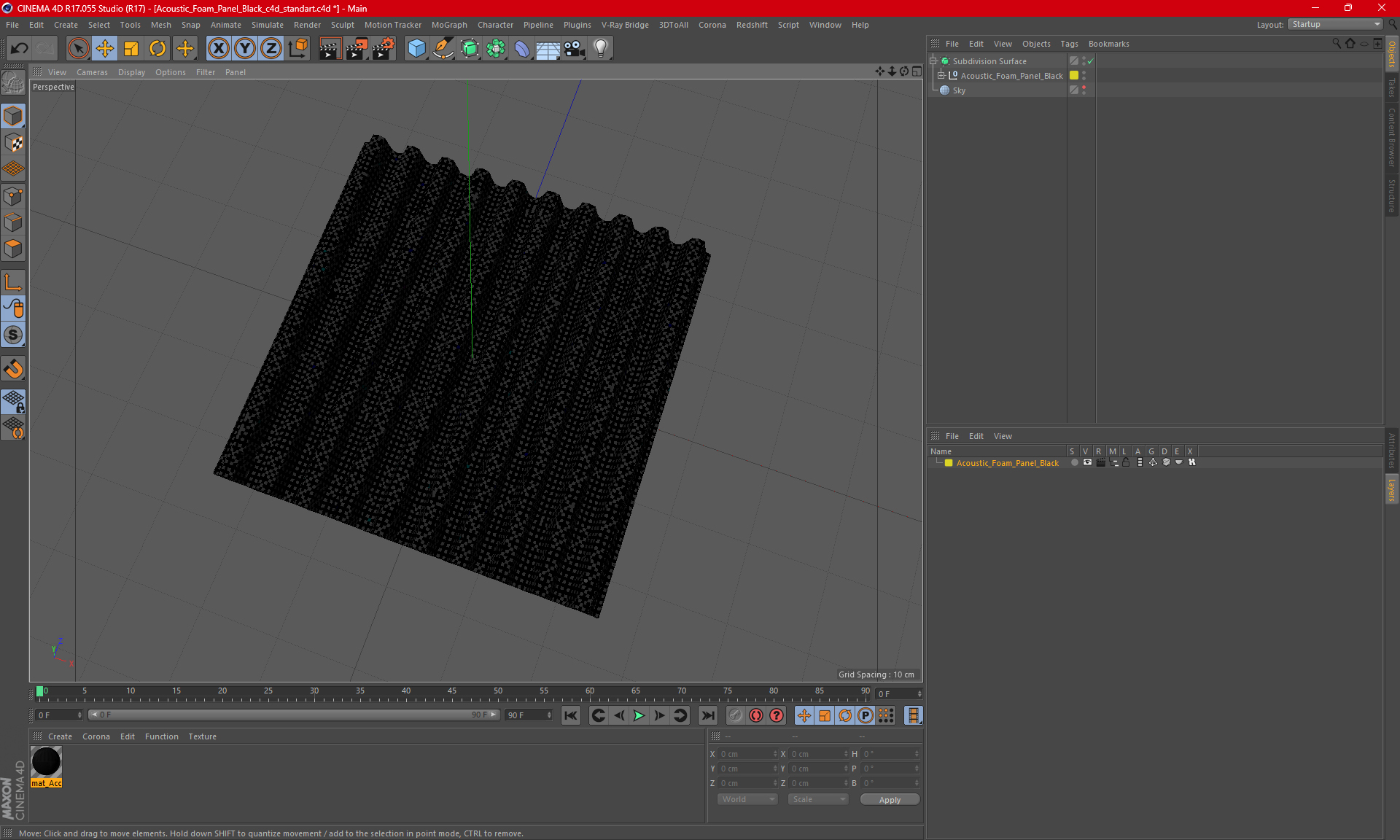This screenshot has width=1400, height=840.
Task: Open the Spline pen tool
Action: tap(443, 49)
